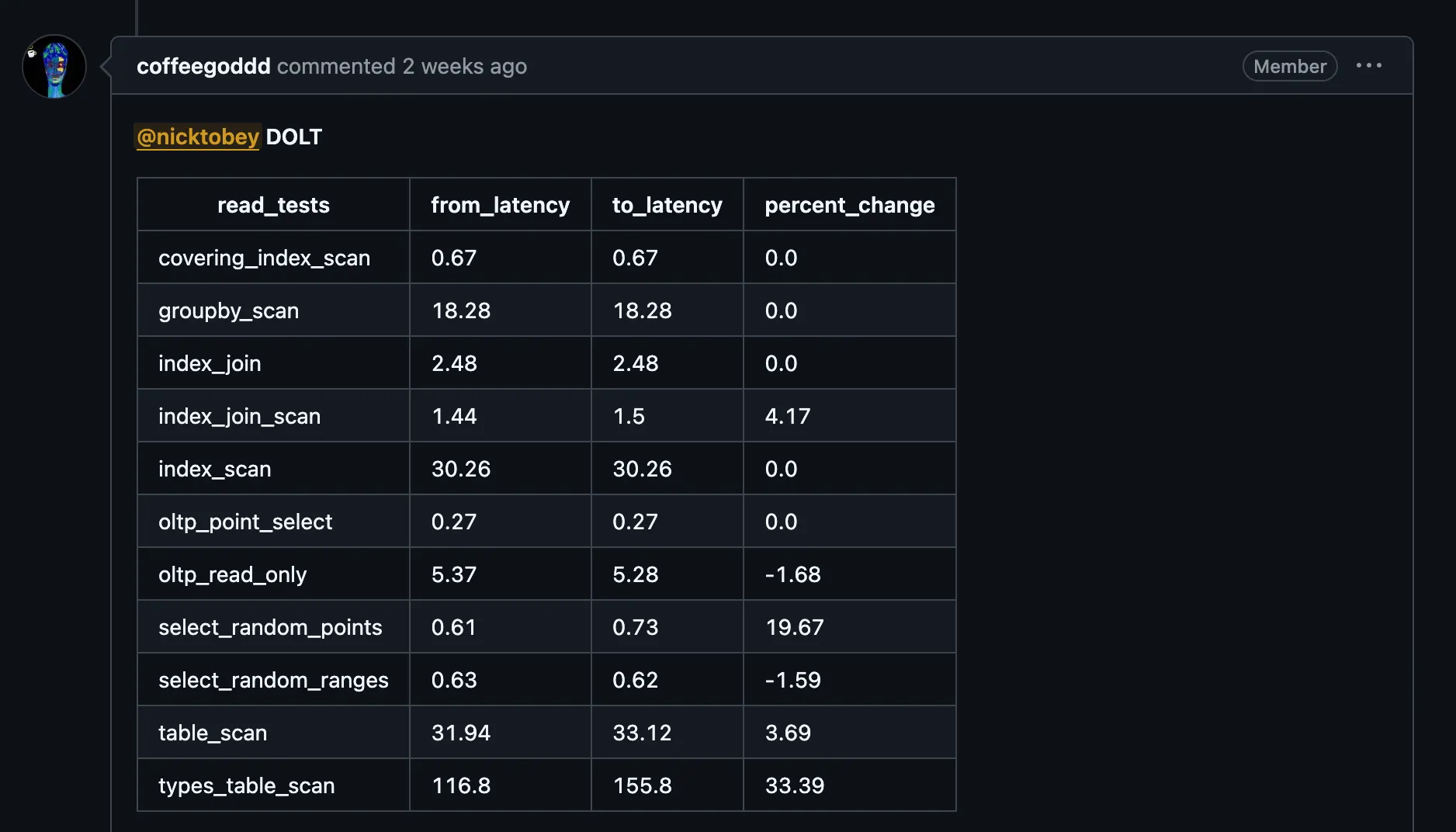Click coffeegoddd's profile avatar
Screen dimensions: 1456x832
[x=54, y=66]
